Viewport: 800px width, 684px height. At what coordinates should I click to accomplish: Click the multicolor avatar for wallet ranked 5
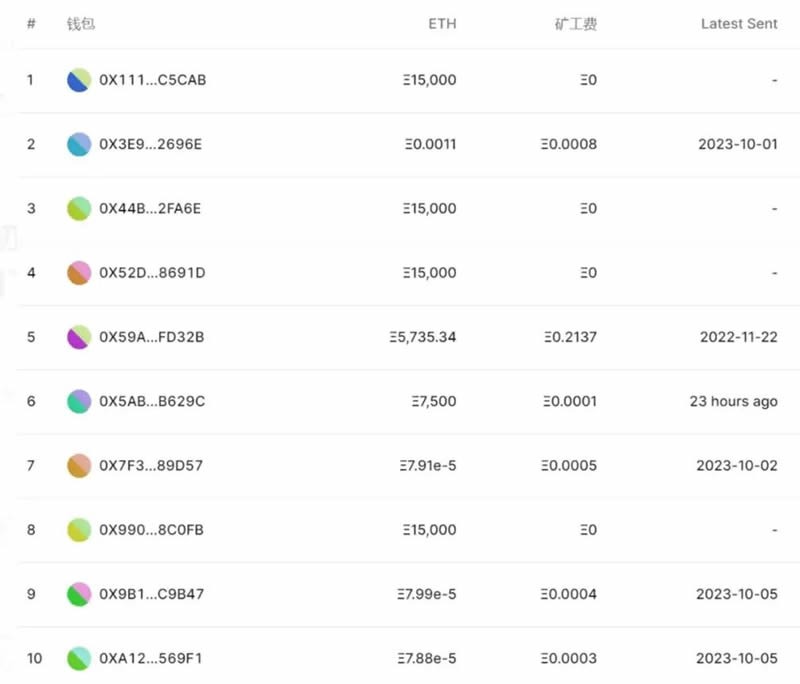pyautogui.click(x=80, y=337)
